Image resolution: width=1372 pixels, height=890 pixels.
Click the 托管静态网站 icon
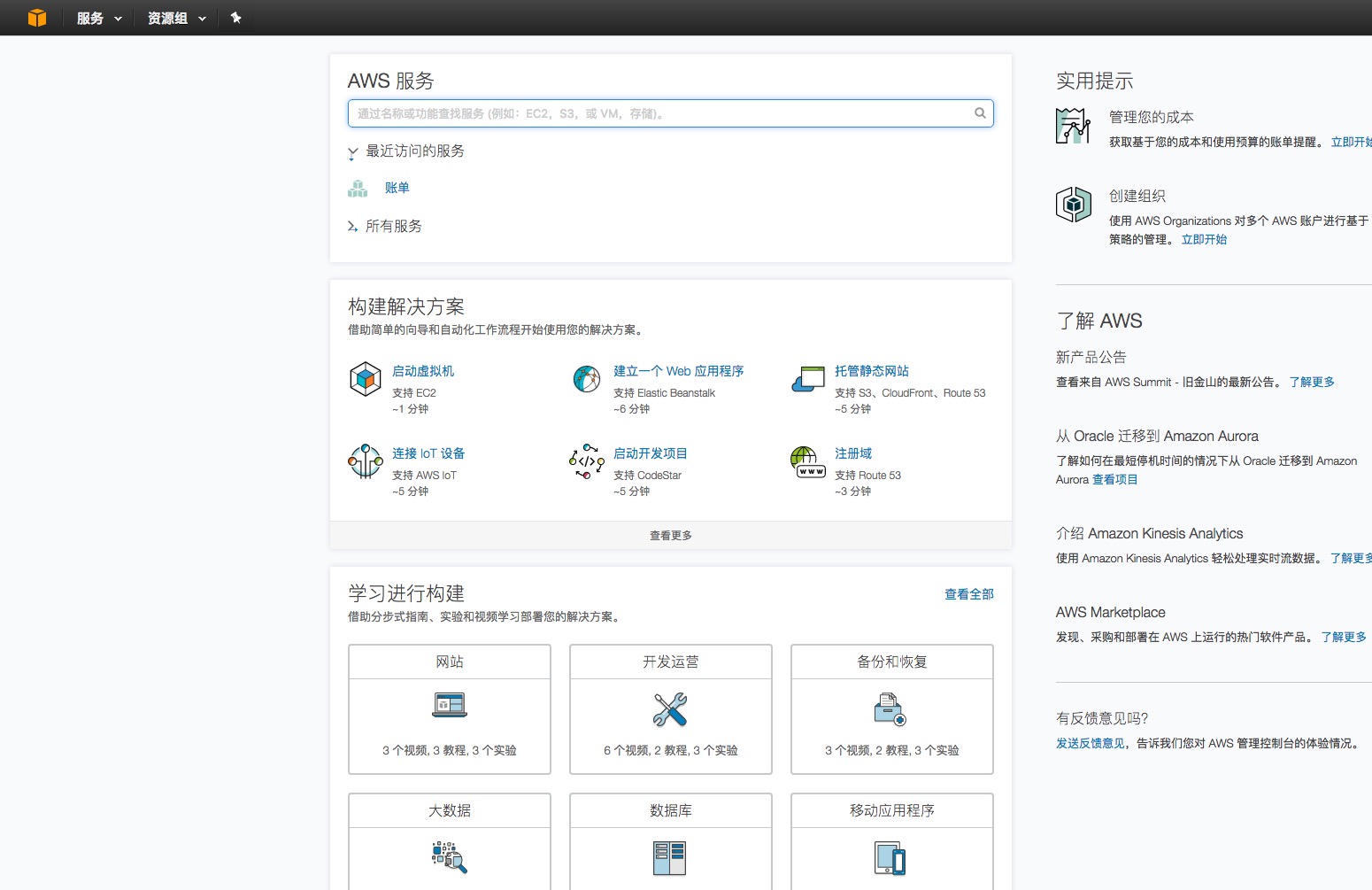click(x=808, y=379)
